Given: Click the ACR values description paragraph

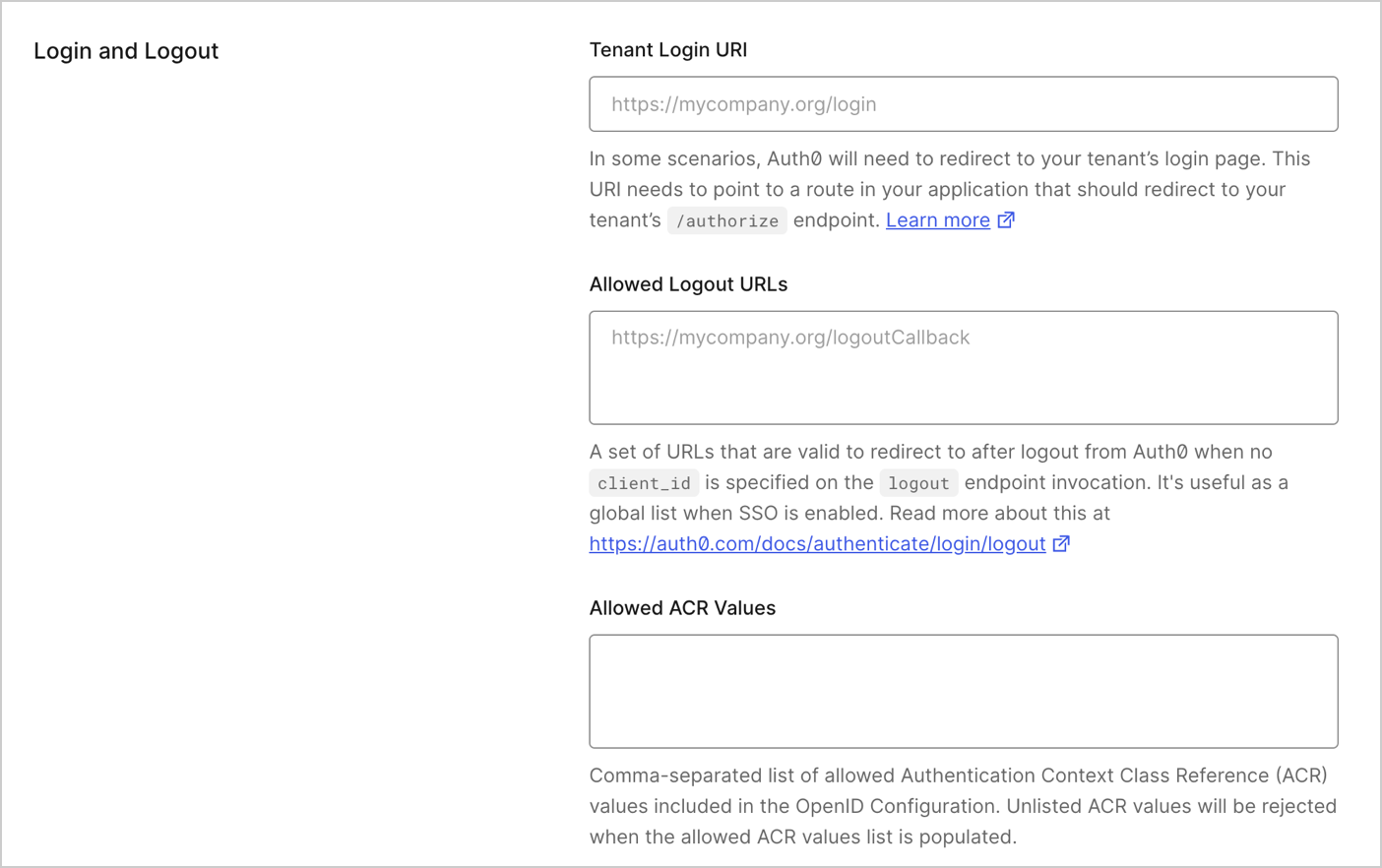Looking at the screenshot, I should pos(963,806).
